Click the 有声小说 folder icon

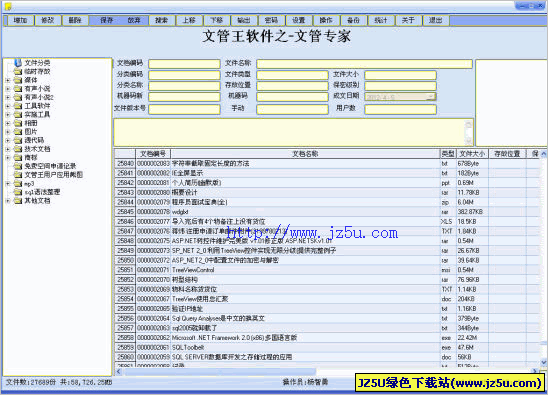pyautogui.click(x=18, y=89)
